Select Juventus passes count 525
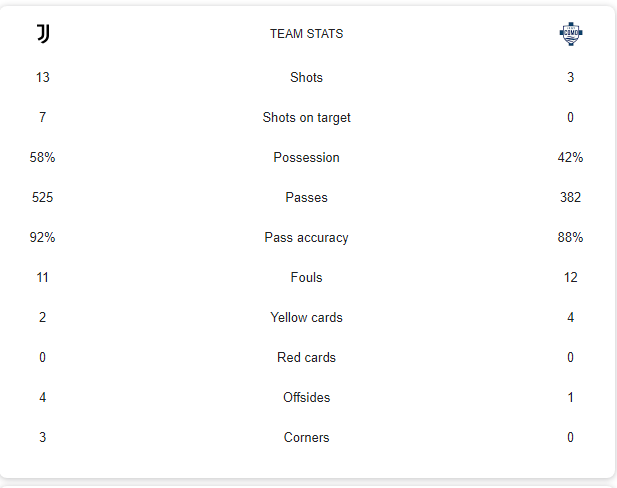 tap(42, 197)
